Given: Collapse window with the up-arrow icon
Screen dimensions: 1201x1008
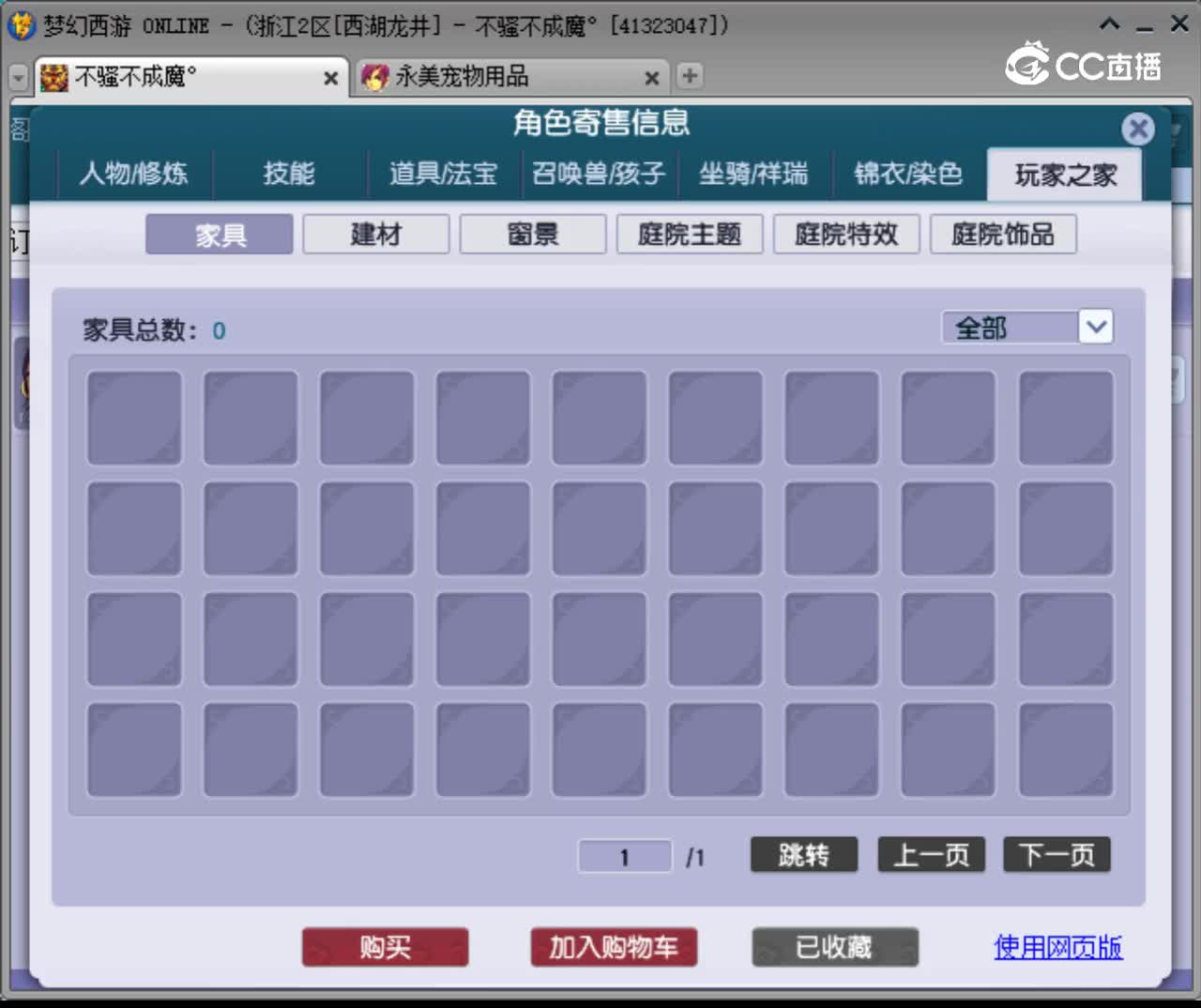Looking at the screenshot, I should (1110, 24).
